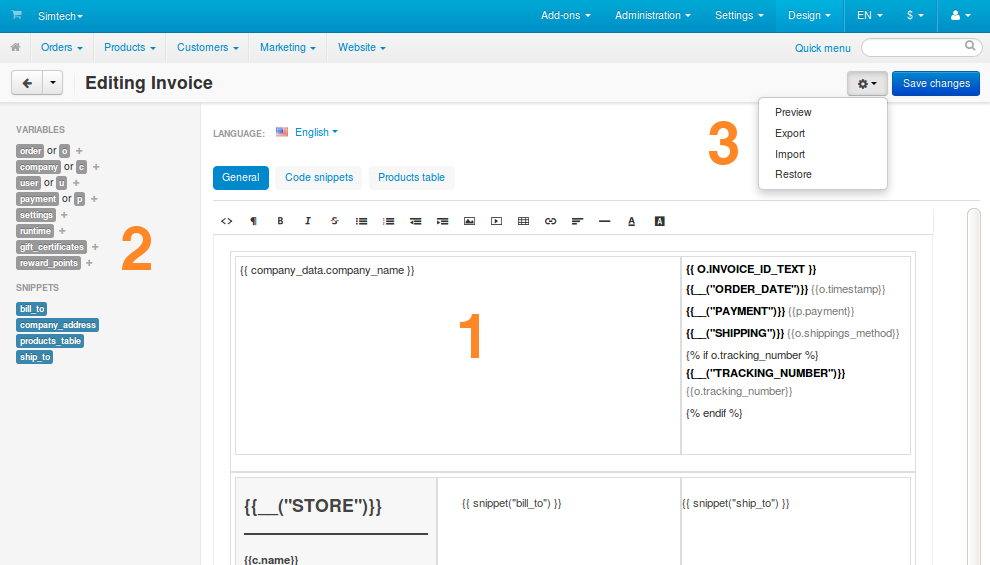Click the company_address snippet tag
Viewport: 990px width, 565px height.
pyautogui.click(x=57, y=325)
